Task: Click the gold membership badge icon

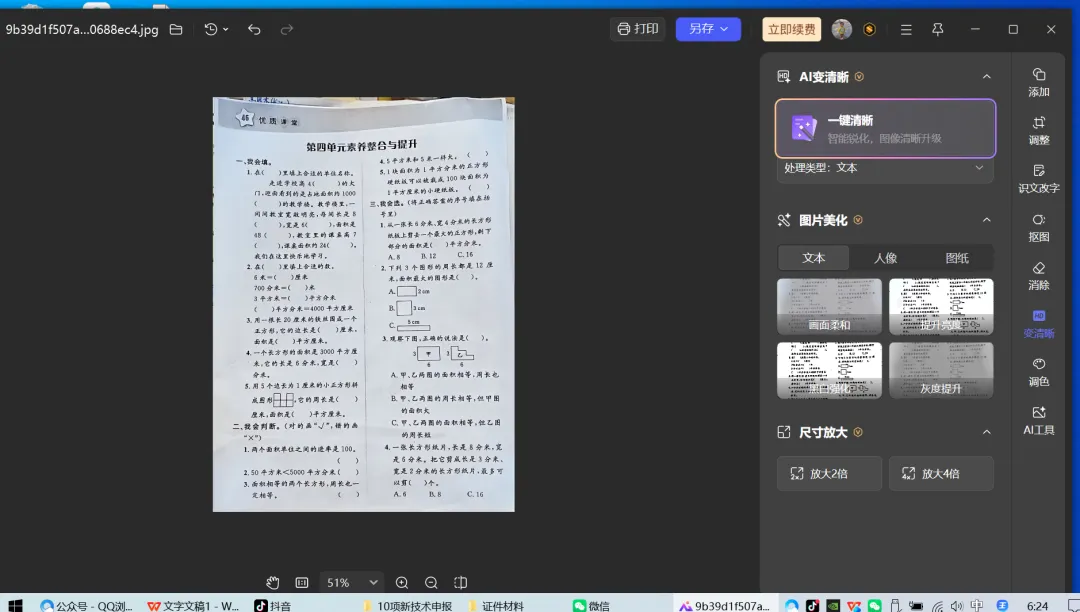Action: pos(869,29)
